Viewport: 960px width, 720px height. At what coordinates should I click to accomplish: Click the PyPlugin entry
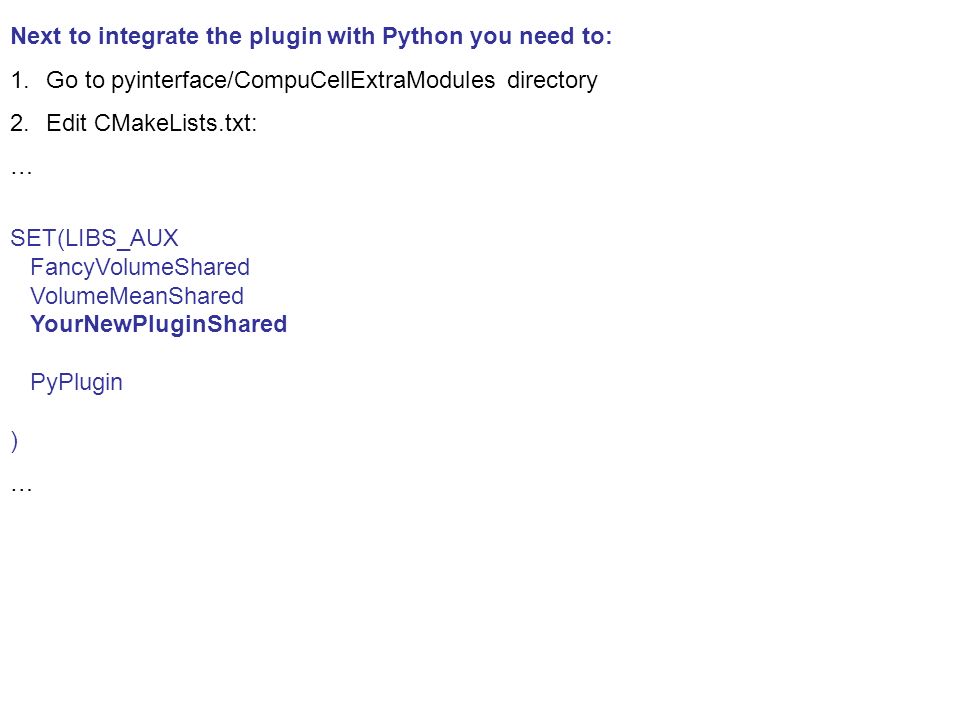point(77,383)
